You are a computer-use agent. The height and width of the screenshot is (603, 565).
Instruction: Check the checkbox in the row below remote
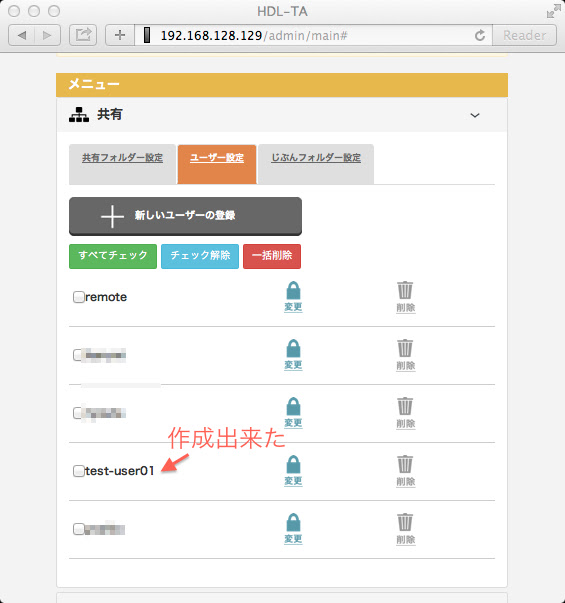tap(78, 355)
